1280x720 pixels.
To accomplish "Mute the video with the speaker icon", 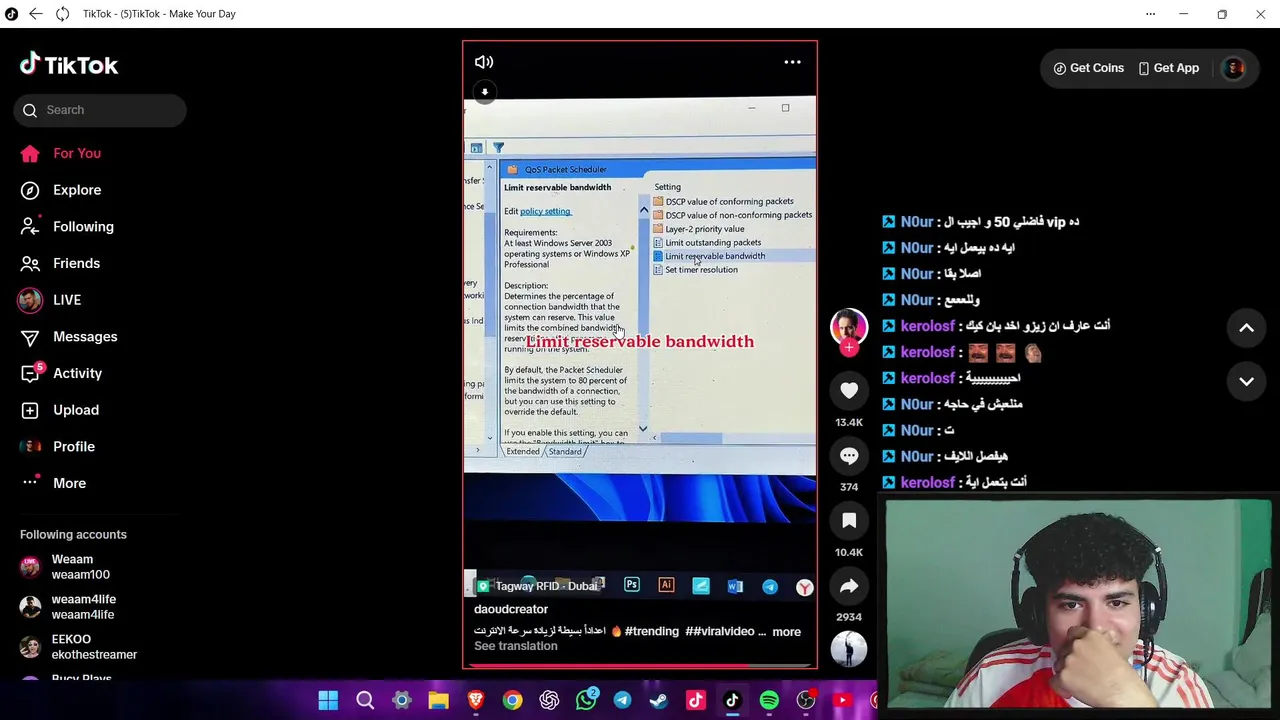I will [484, 62].
